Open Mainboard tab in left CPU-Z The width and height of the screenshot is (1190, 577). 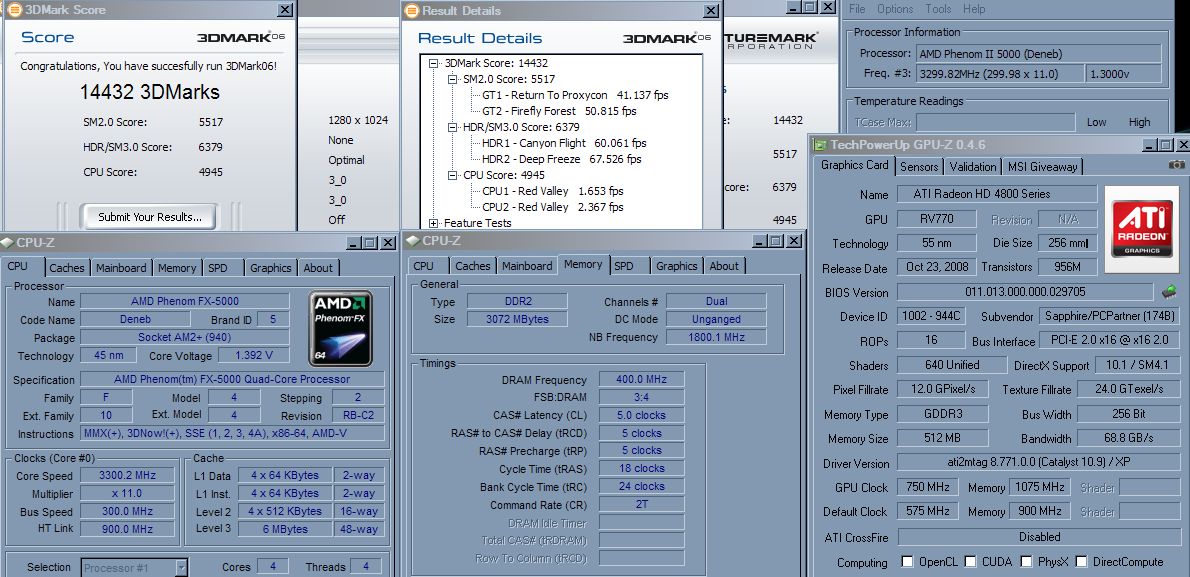121,268
